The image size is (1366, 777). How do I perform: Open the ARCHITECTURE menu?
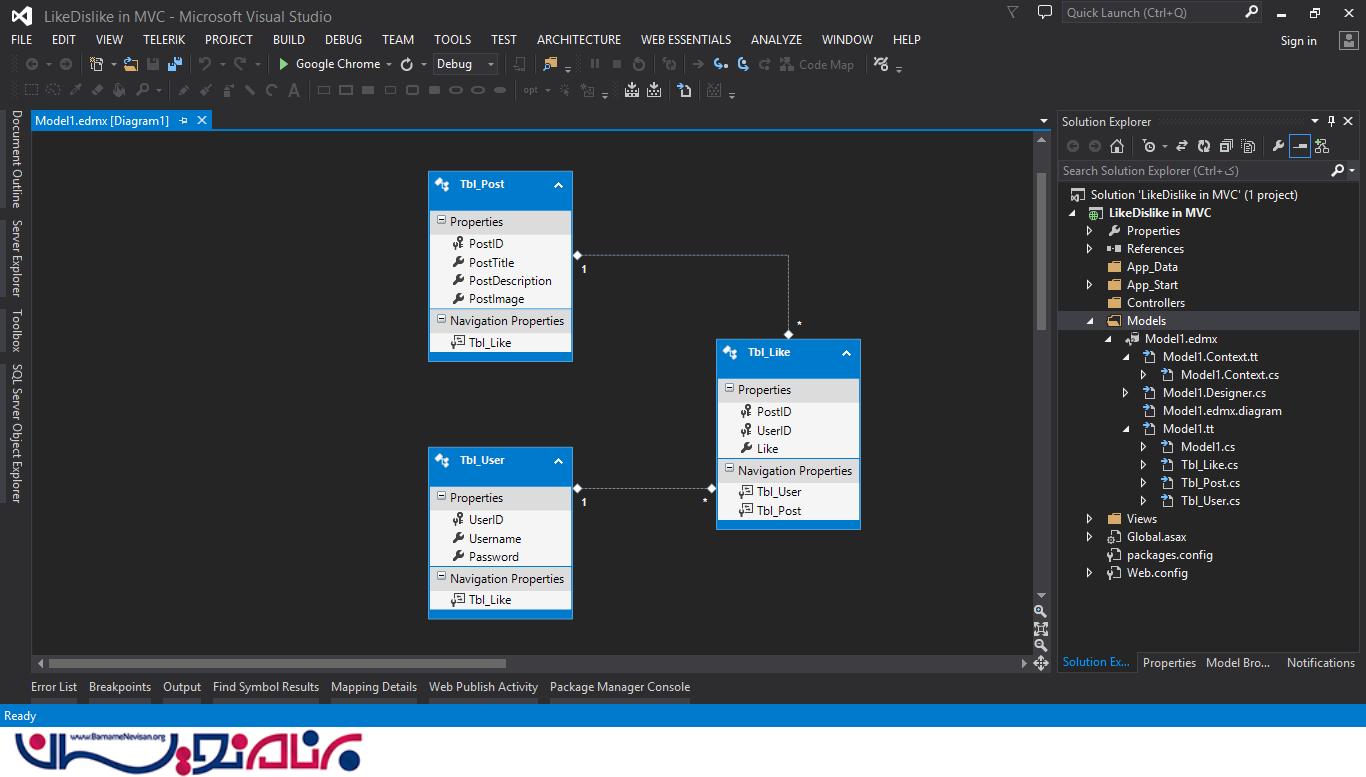(x=578, y=40)
